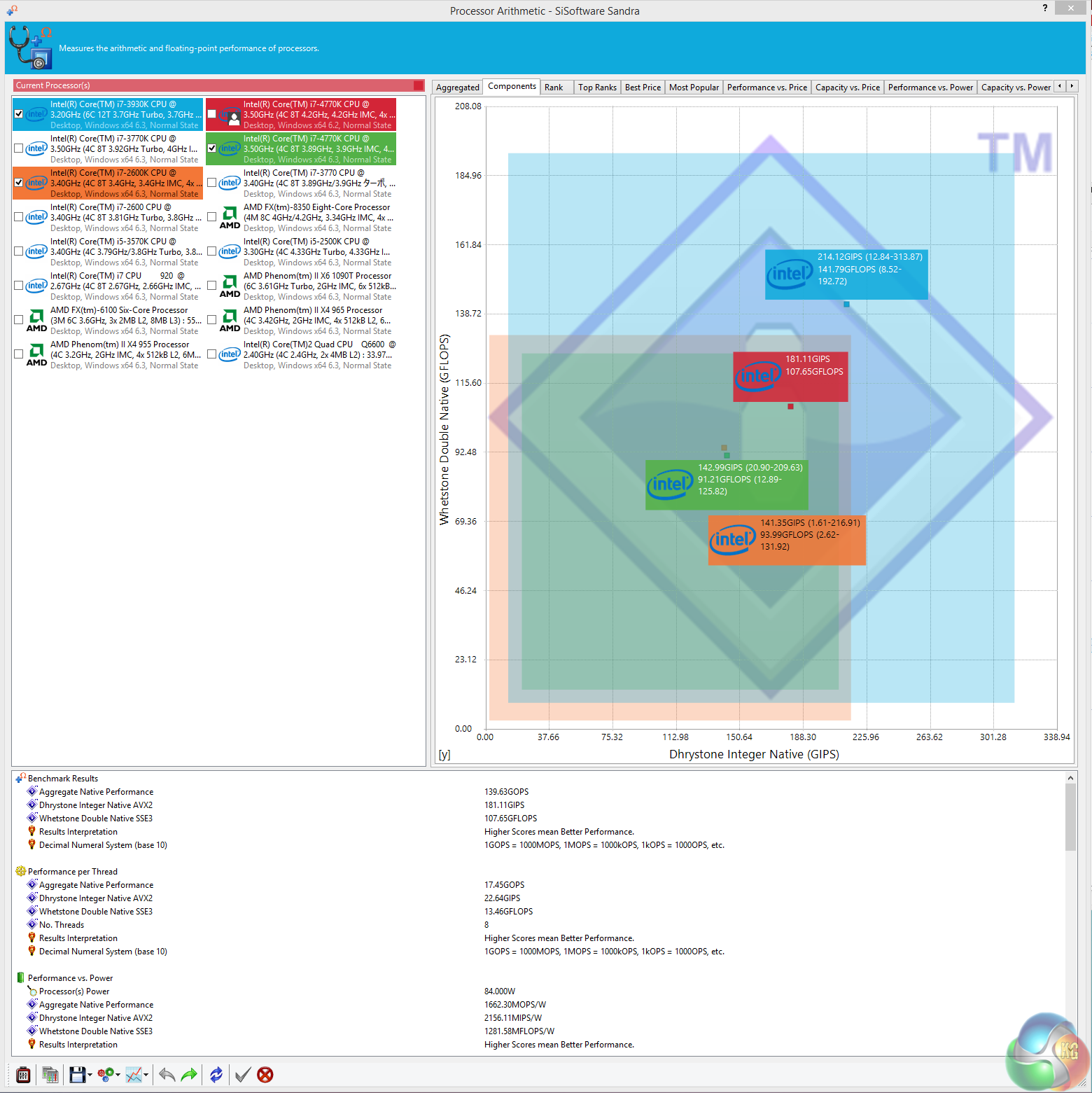Open the Capacity vs. Price tab

click(x=848, y=88)
